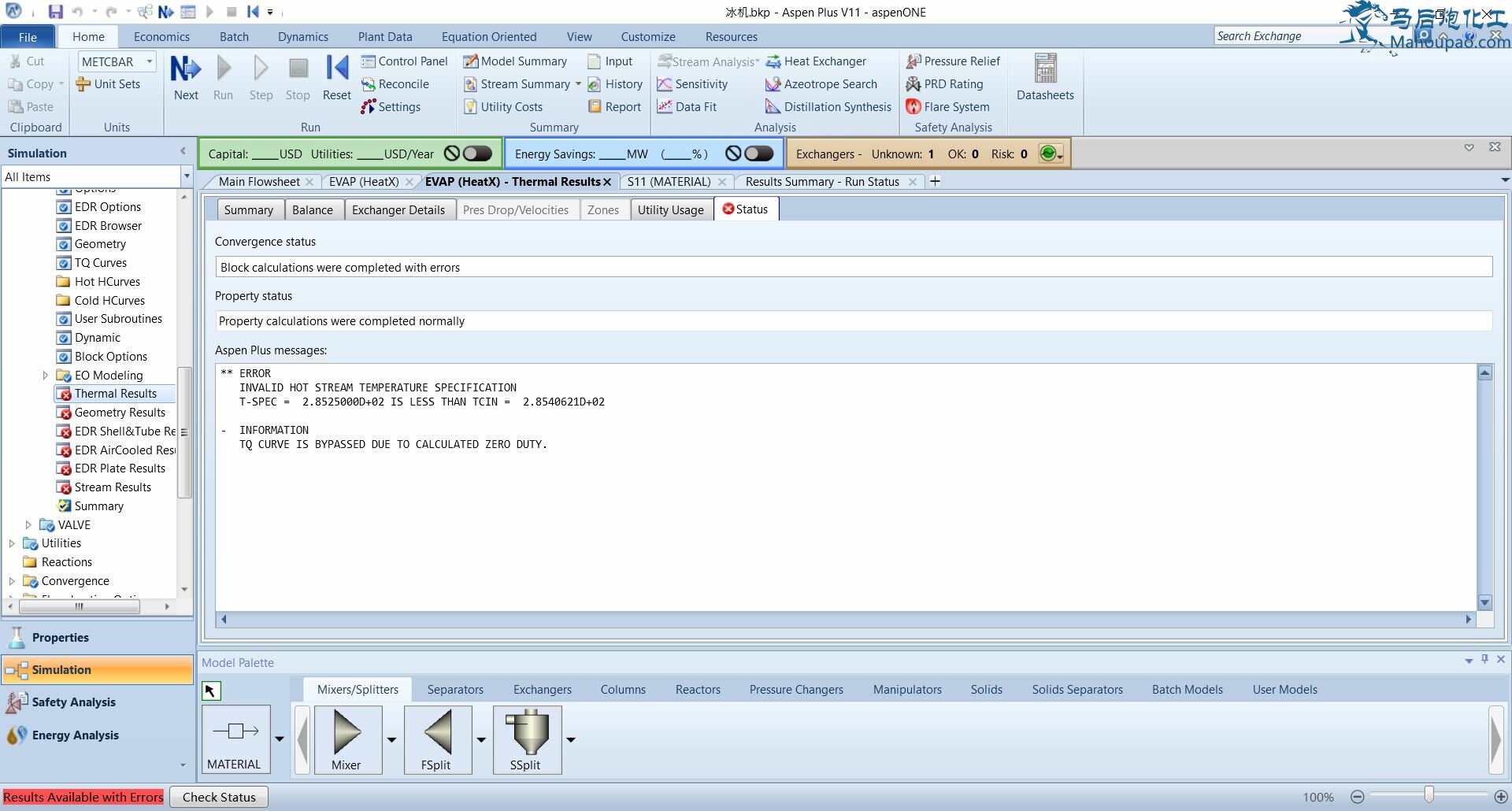1512x811 pixels.
Task: Select the Exchangers palette tab
Action: tap(543, 690)
